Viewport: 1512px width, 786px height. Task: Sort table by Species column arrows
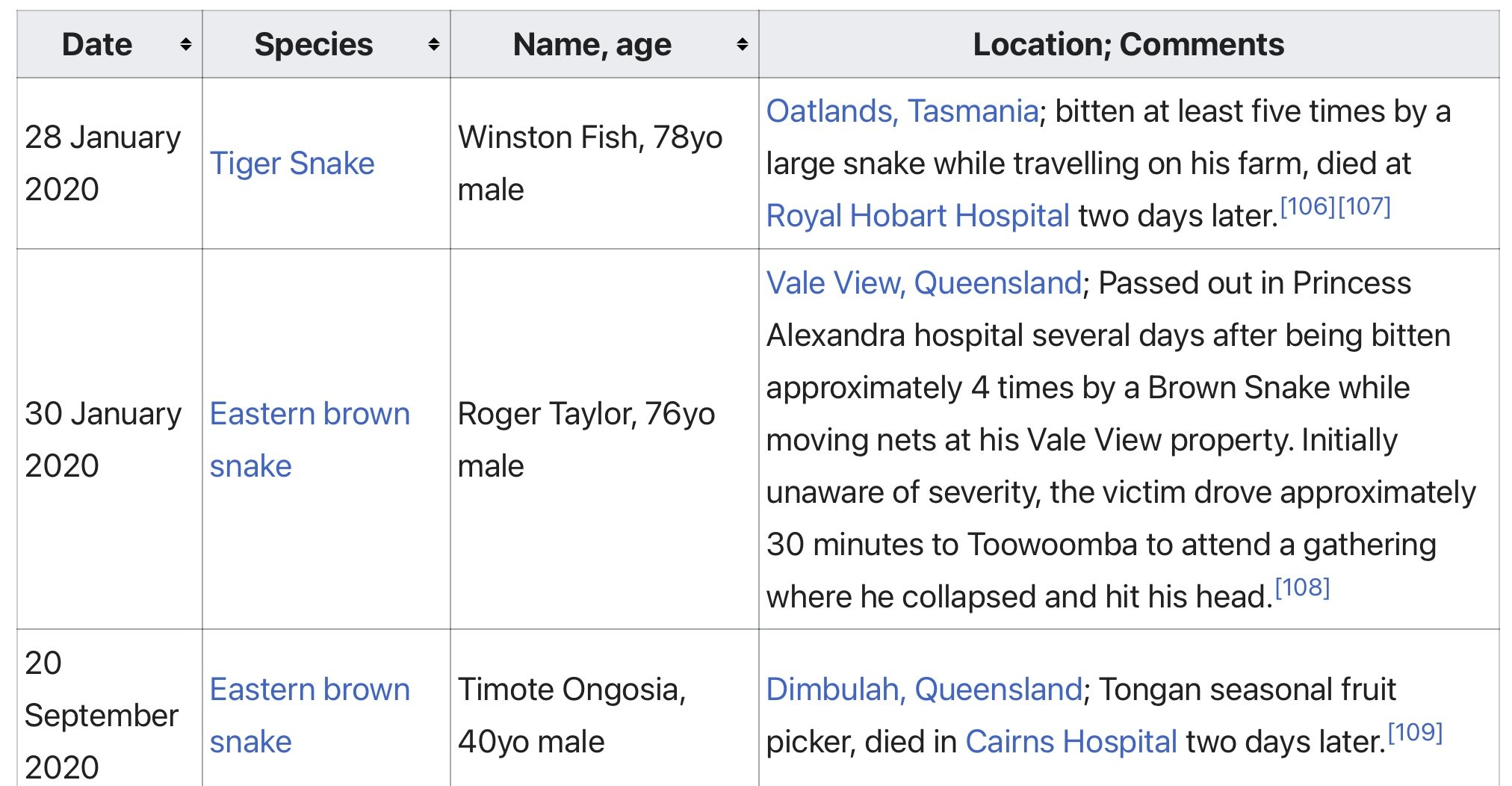(x=433, y=45)
